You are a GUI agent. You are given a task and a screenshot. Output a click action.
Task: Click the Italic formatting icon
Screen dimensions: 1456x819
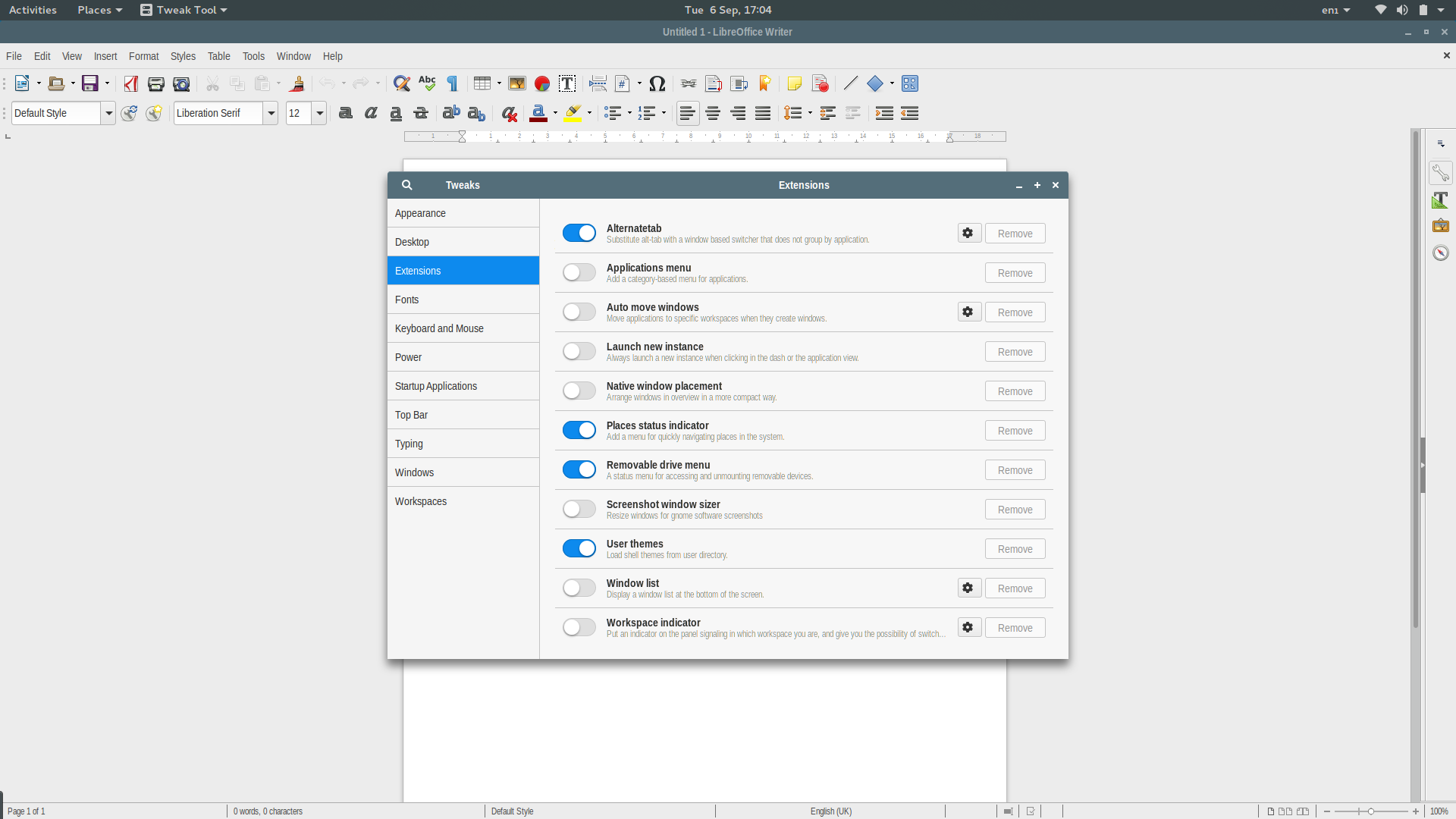click(371, 113)
